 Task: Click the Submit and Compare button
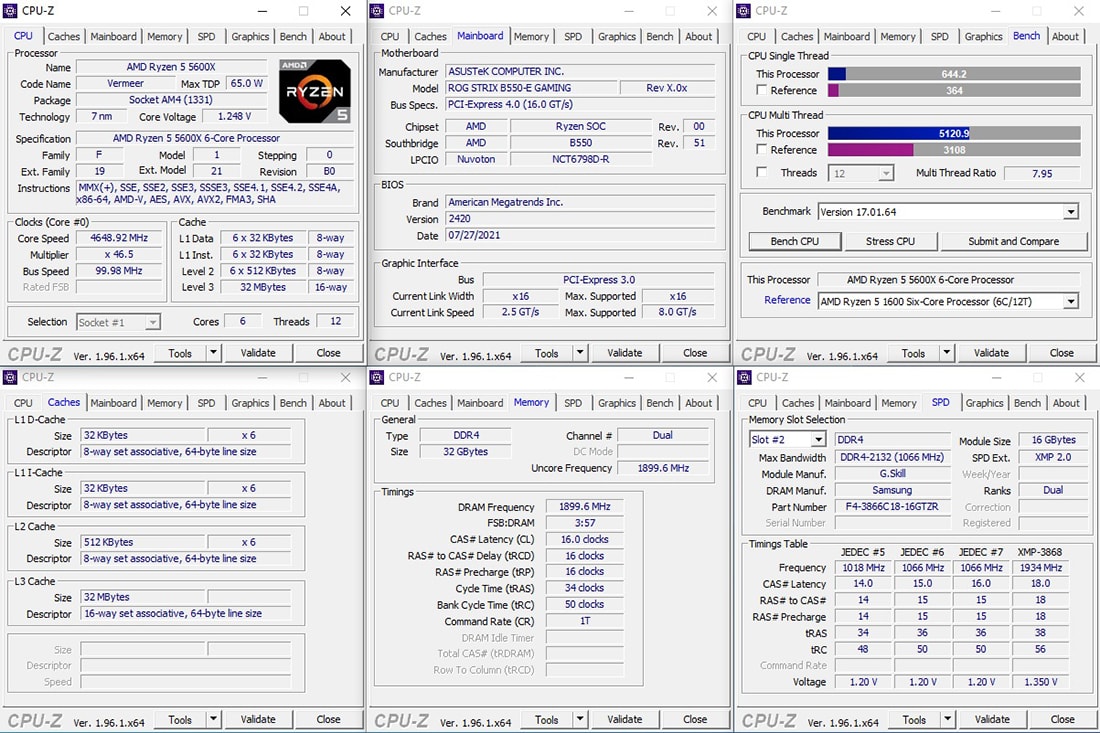(1014, 241)
